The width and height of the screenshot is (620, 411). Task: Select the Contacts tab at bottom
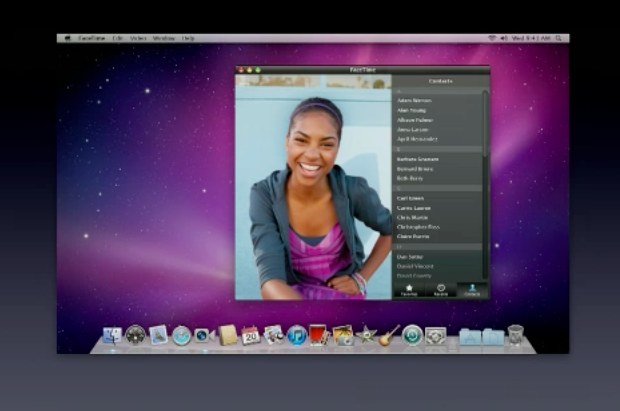click(472, 290)
